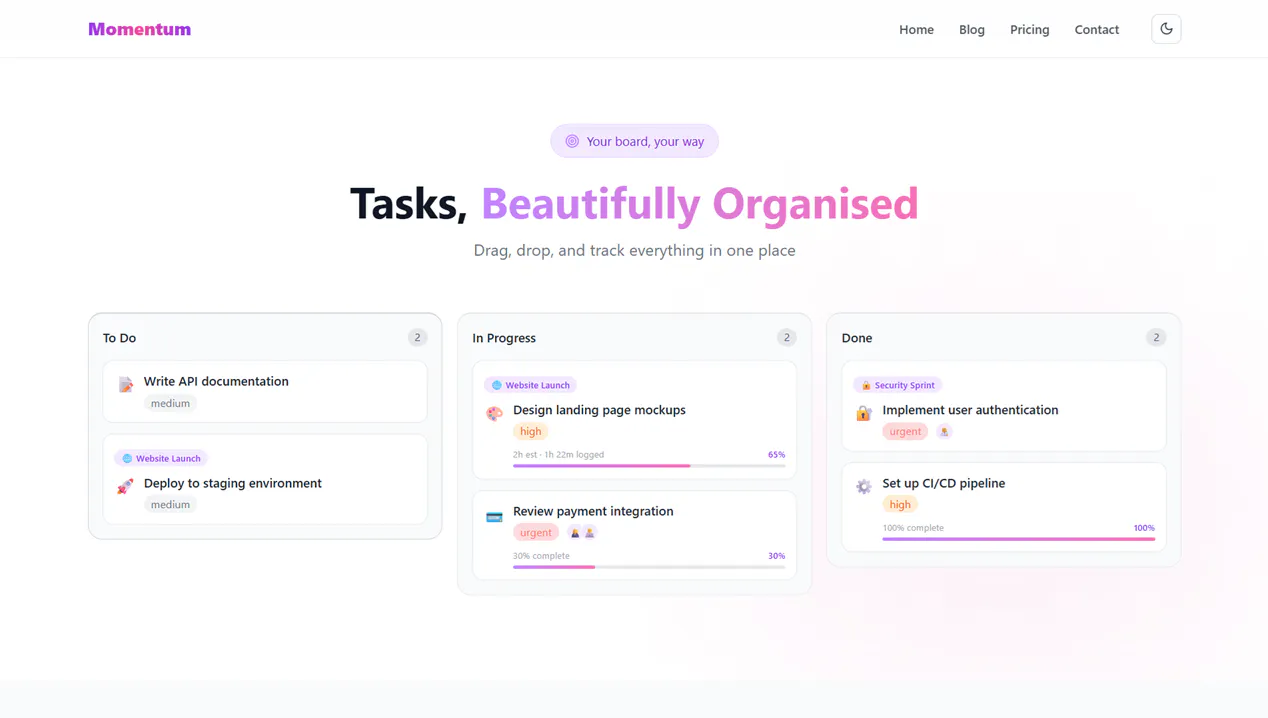The image size is (1268, 718).
Task: Open the Implement user authentication task
Action: pos(1004,406)
